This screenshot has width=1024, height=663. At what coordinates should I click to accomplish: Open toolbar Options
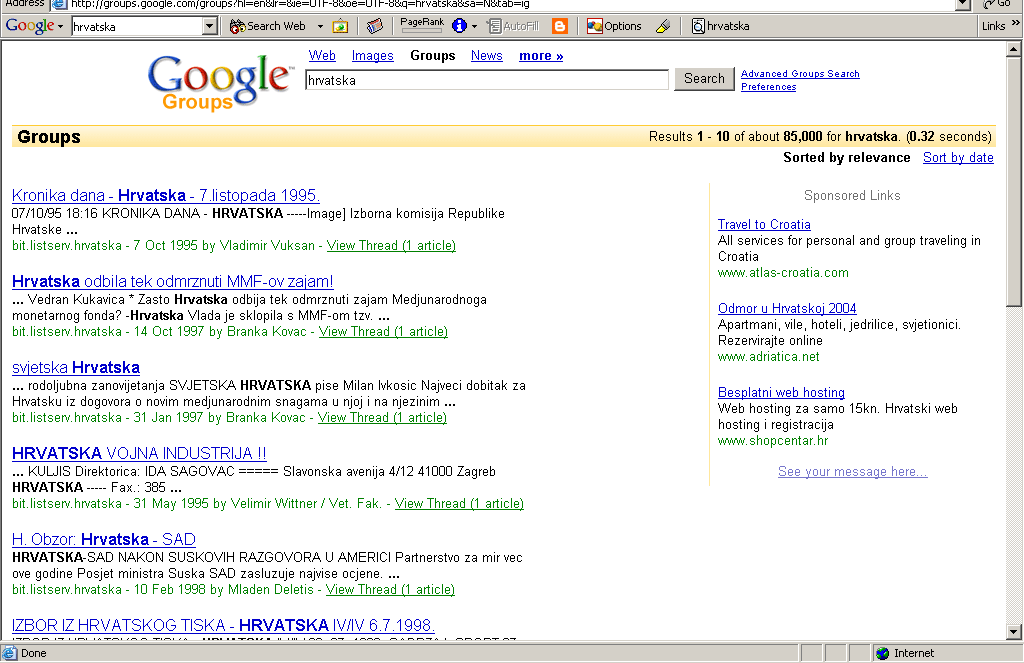click(x=614, y=26)
